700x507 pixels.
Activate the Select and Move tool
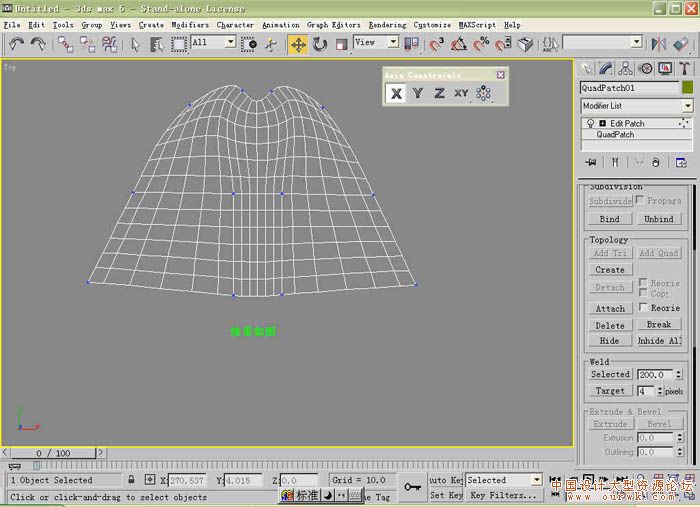coord(298,45)
